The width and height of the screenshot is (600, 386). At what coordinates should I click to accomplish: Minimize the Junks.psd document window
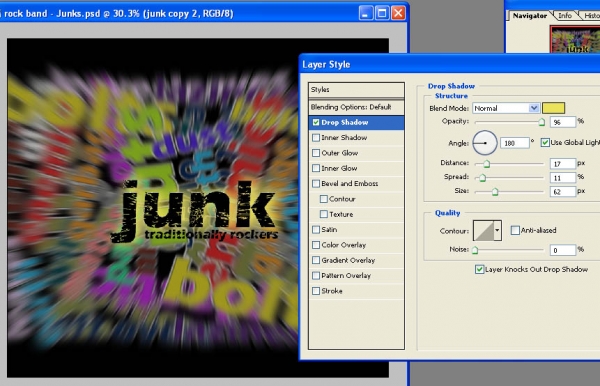365,13
